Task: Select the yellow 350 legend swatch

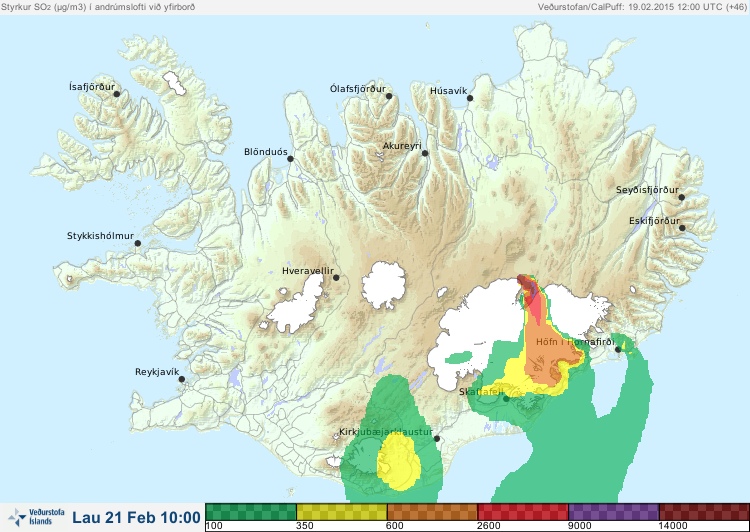Action: (x=342, y=512)
